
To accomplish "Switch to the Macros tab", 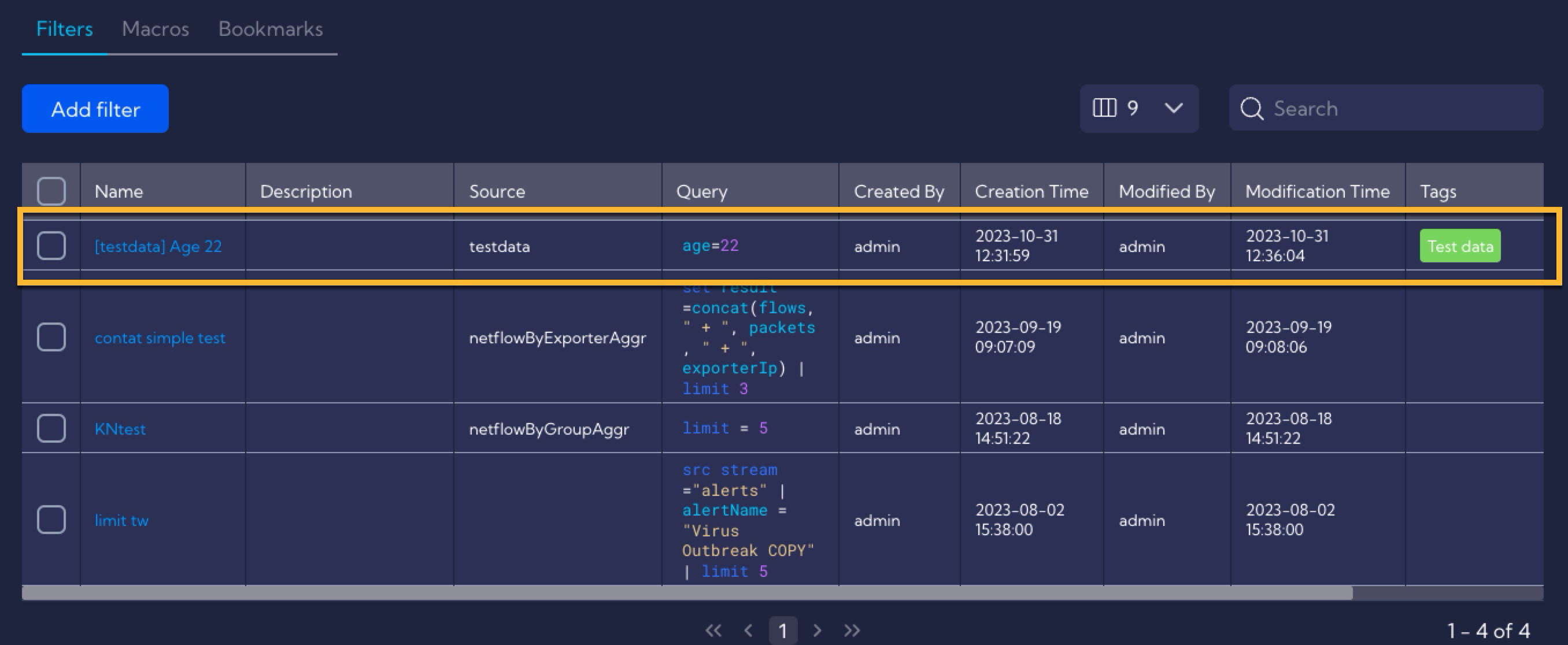I will click(155, 28).
